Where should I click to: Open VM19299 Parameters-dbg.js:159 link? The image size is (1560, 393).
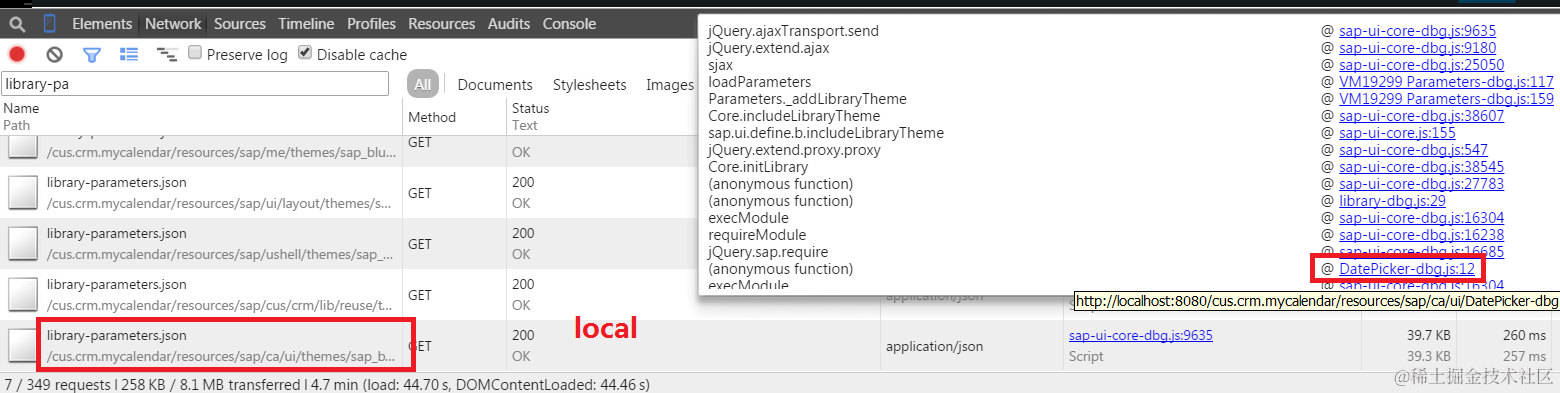coord(1446,99)
